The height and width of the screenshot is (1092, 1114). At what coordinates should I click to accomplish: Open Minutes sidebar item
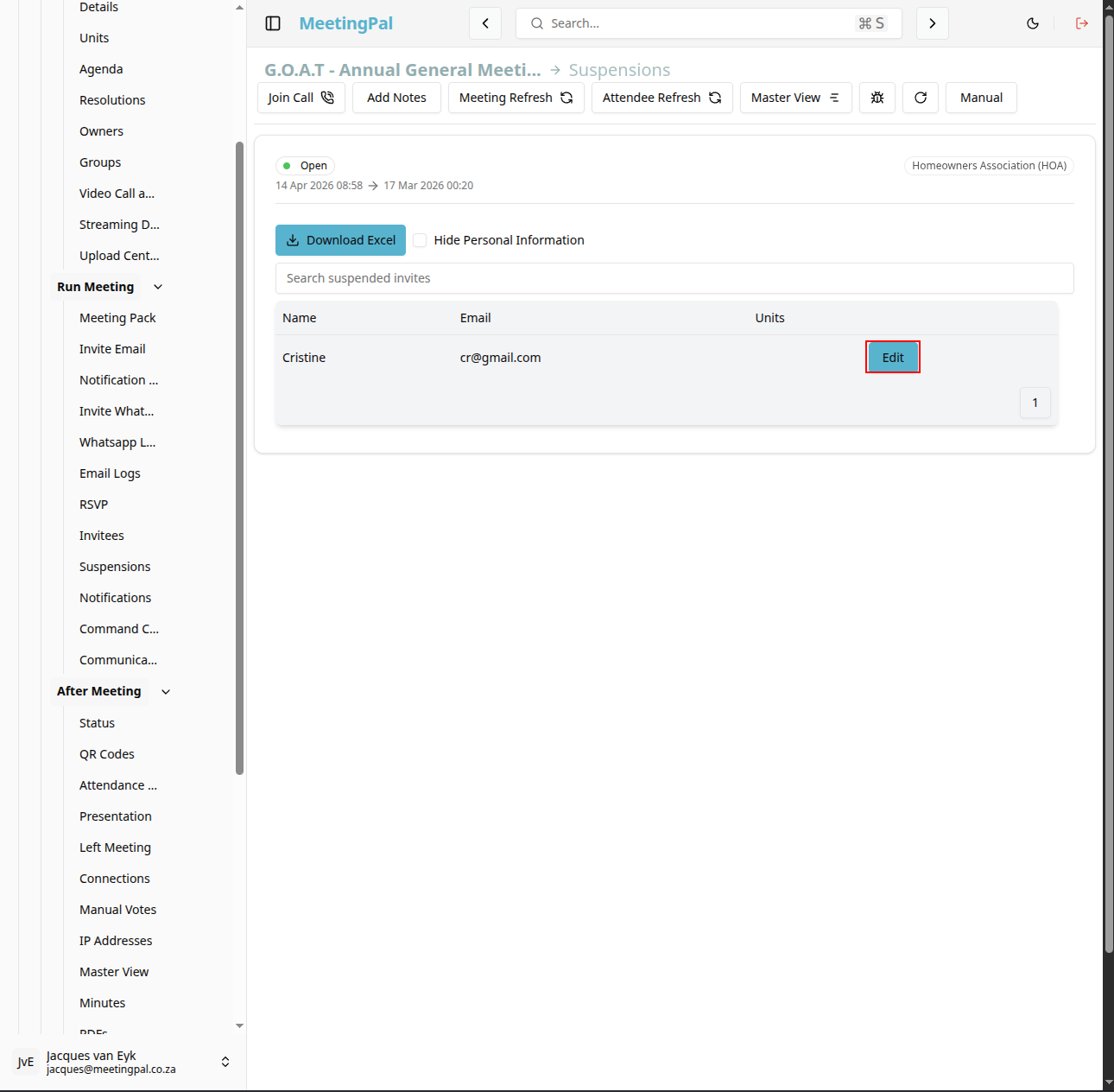[102, 1003]
